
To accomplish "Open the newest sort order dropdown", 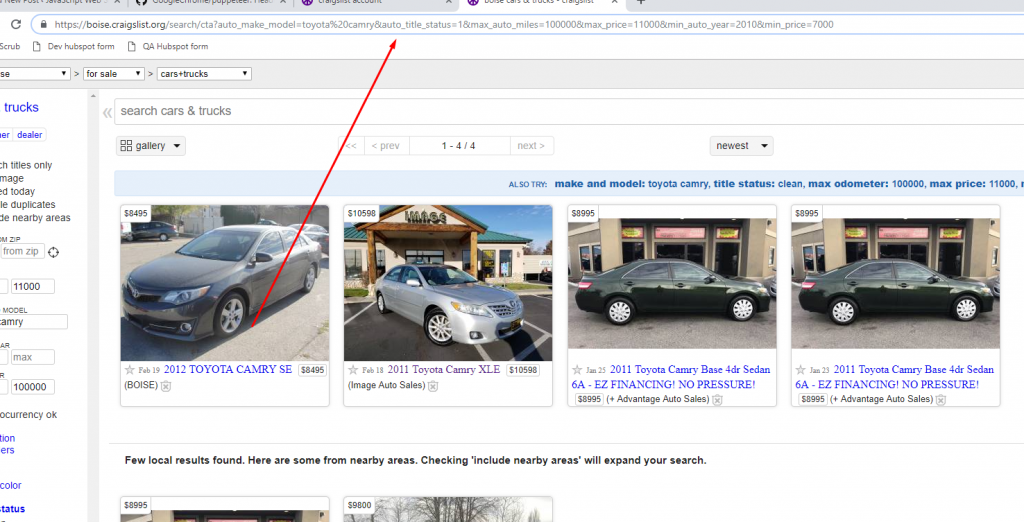I will 741,146.
